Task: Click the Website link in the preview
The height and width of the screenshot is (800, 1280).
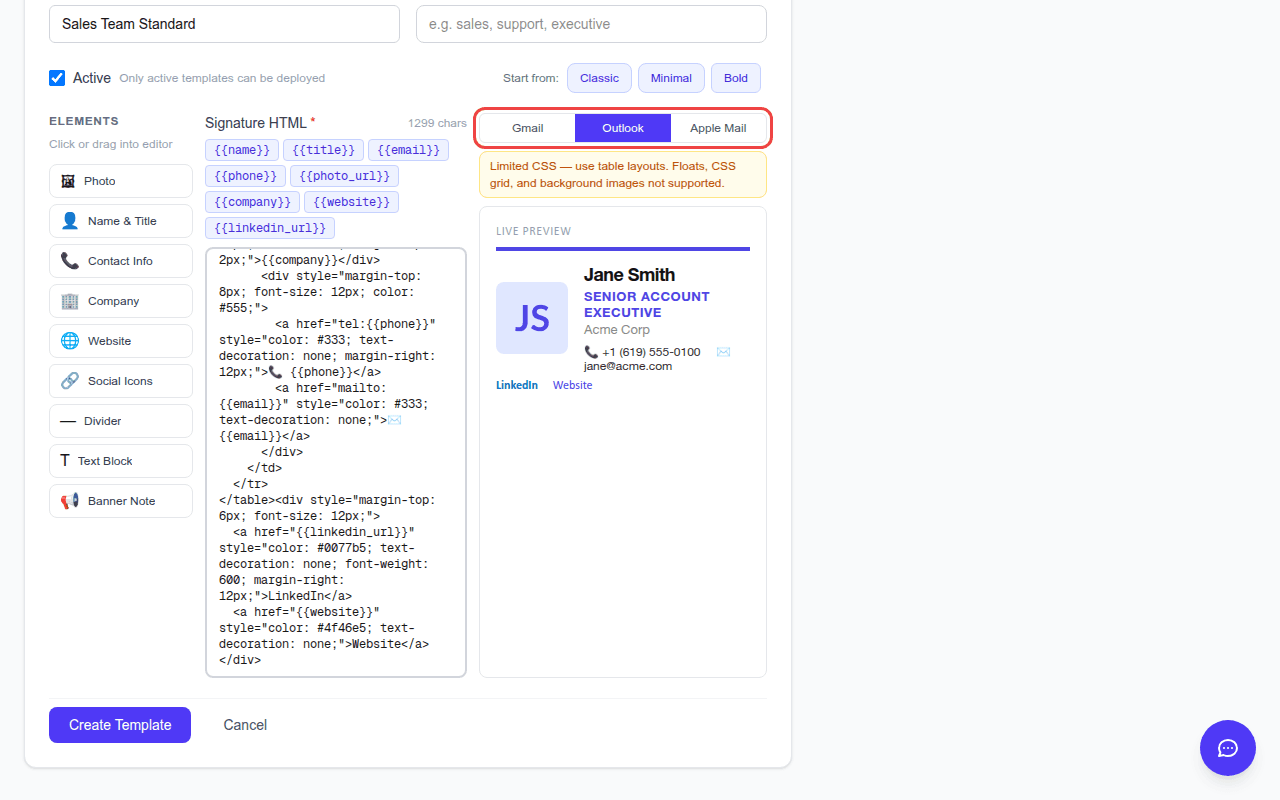Action: click(573, 385)
